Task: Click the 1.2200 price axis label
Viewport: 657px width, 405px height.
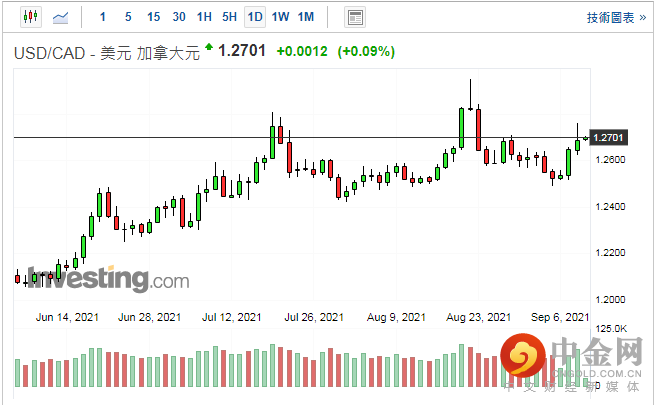Action: tap(610, 253)
